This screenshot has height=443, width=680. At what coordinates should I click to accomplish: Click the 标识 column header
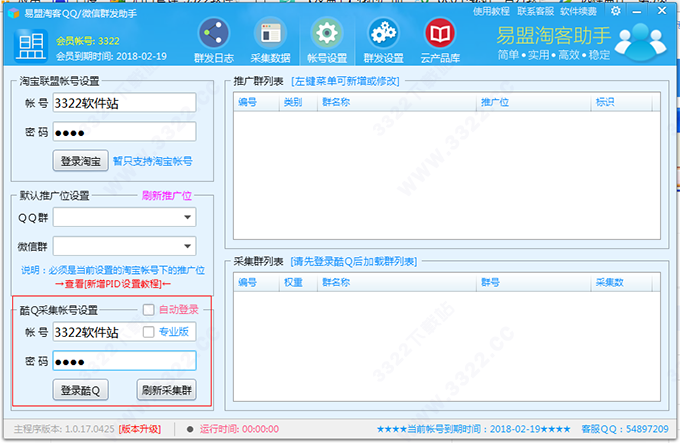coord(621,102)
